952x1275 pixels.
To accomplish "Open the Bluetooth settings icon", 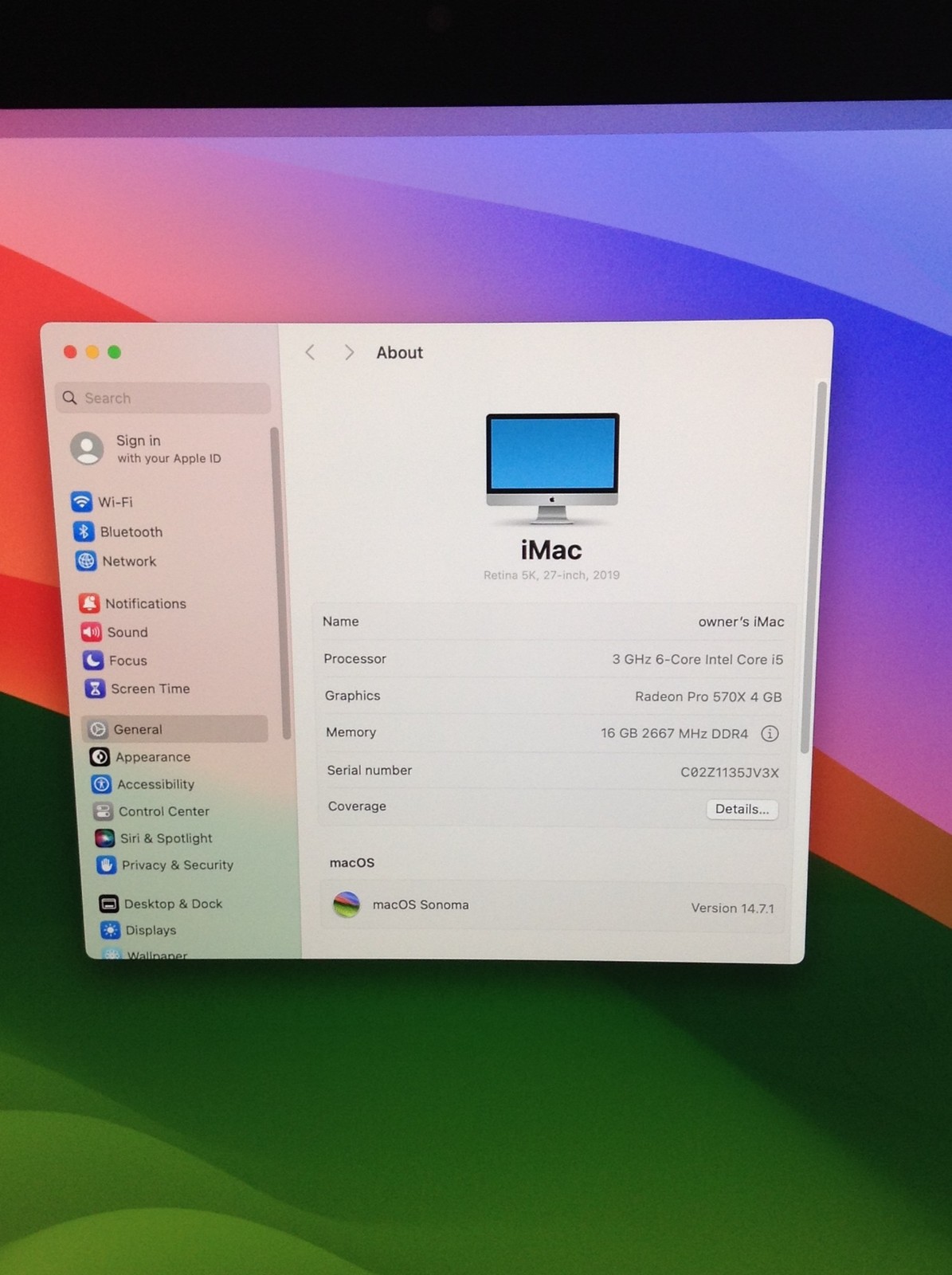I will (x=84, y=532).
